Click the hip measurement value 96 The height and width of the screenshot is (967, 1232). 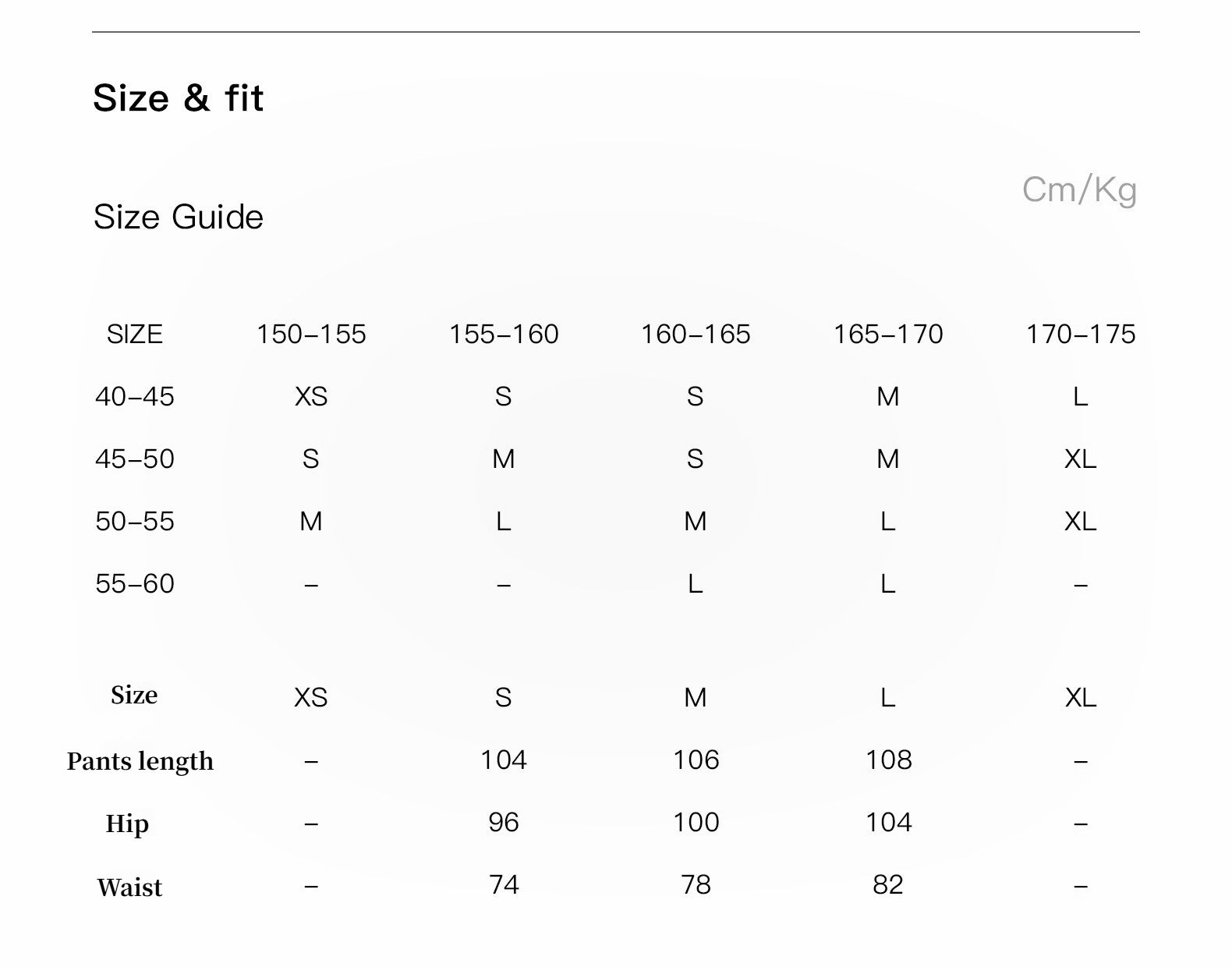[504, 822]
